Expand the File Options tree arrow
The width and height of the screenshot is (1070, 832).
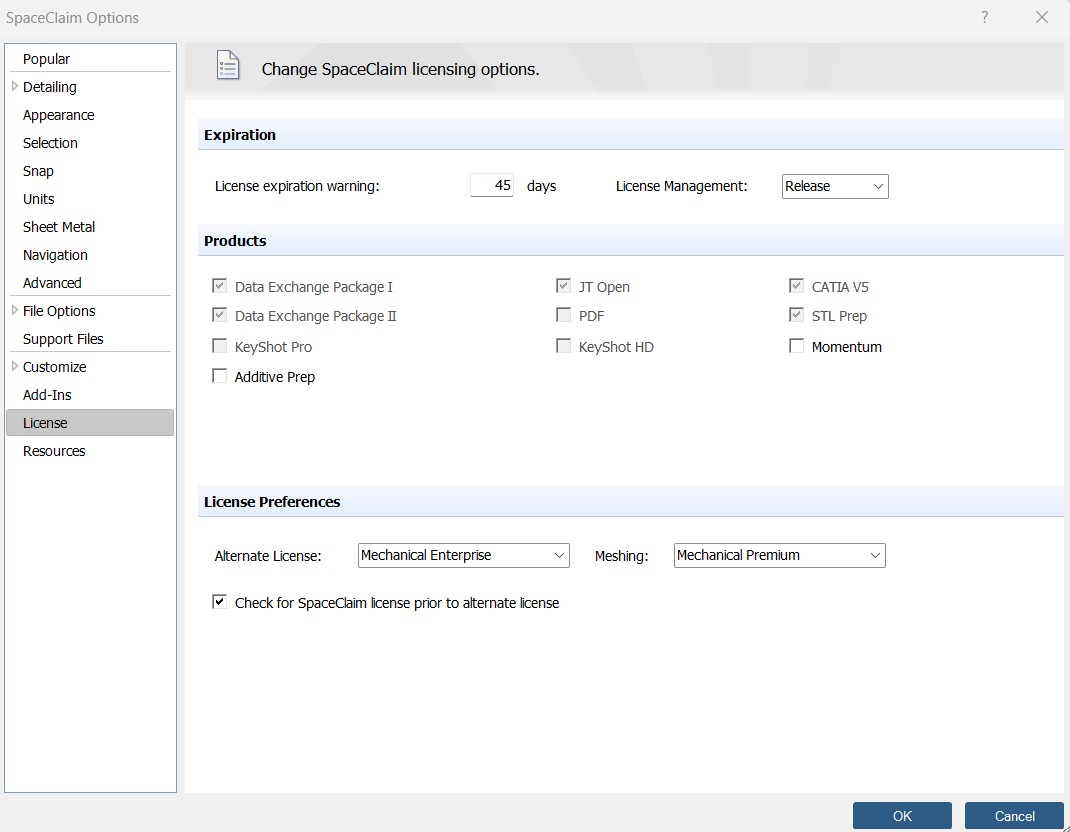[14, 311]
